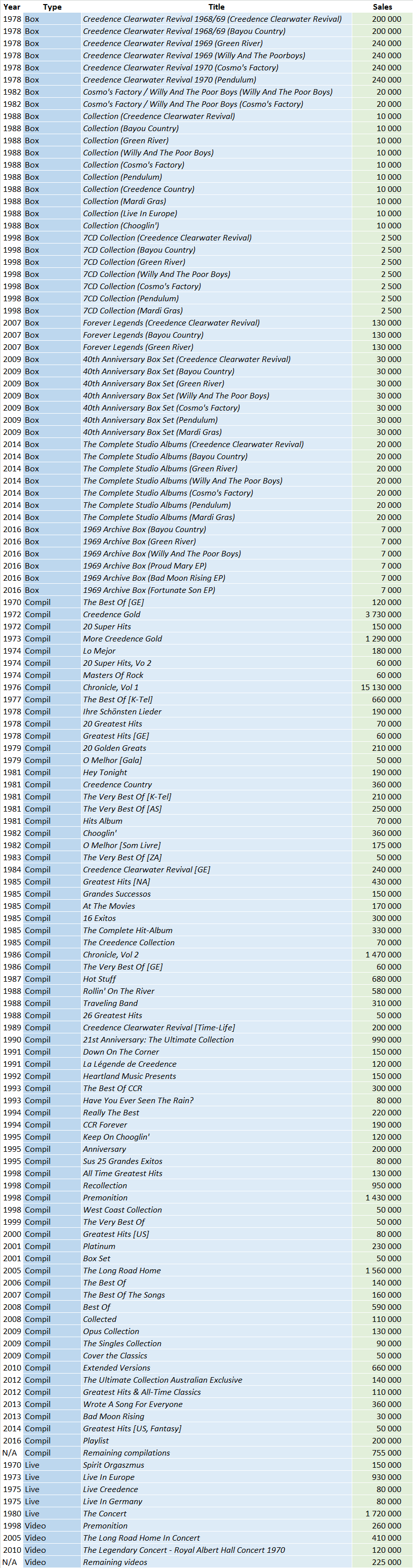This screenshot has width=413, height=1568.
Task: Select the 'More Creedence Gold' title
Action: (122, 638)
